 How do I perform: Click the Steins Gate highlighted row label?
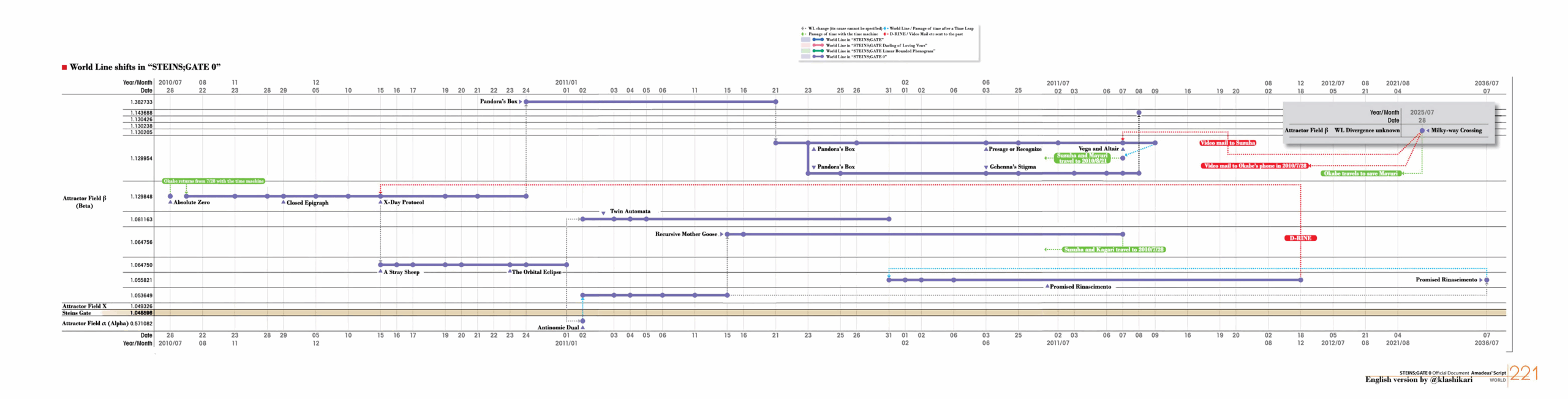[x=77, y=313]
